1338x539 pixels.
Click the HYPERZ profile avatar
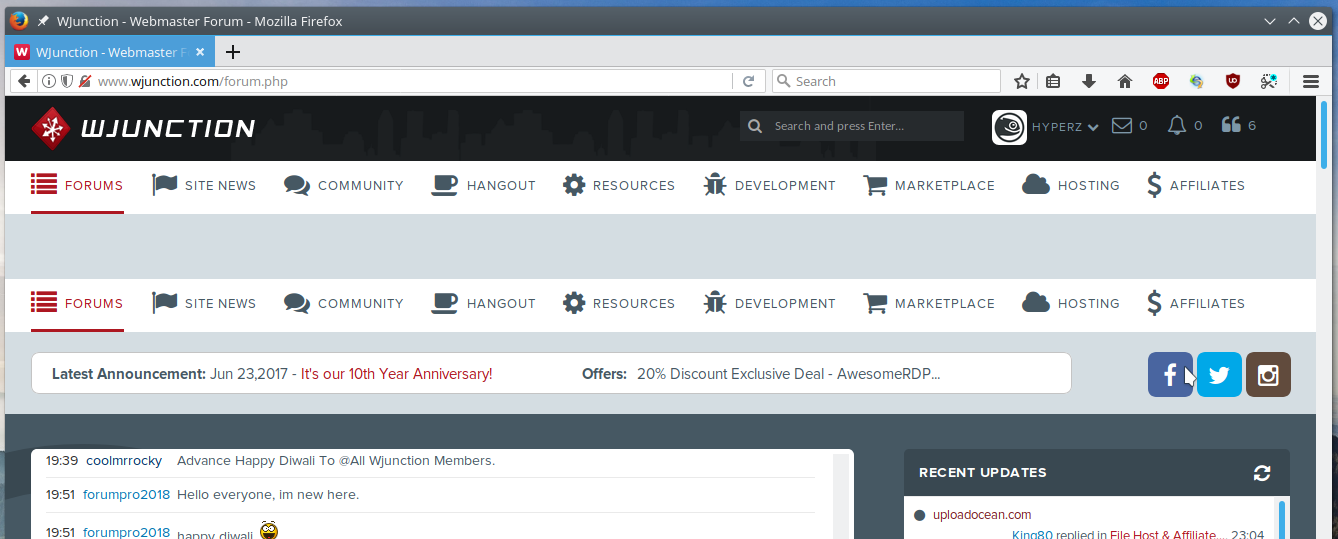click(1009, 127)
